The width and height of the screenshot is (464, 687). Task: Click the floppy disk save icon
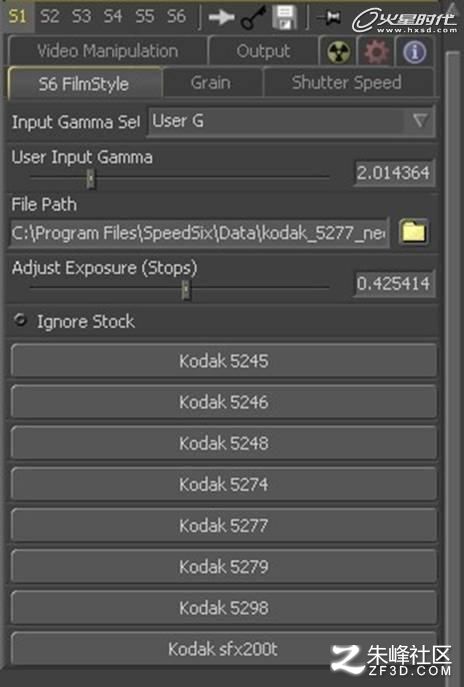point(284,18)
